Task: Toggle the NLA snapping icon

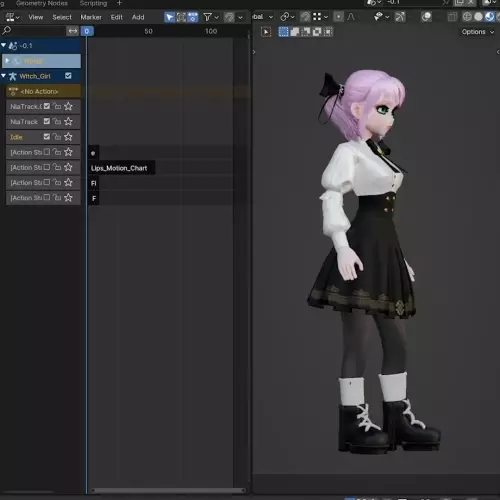Action: tap(229, 17)
